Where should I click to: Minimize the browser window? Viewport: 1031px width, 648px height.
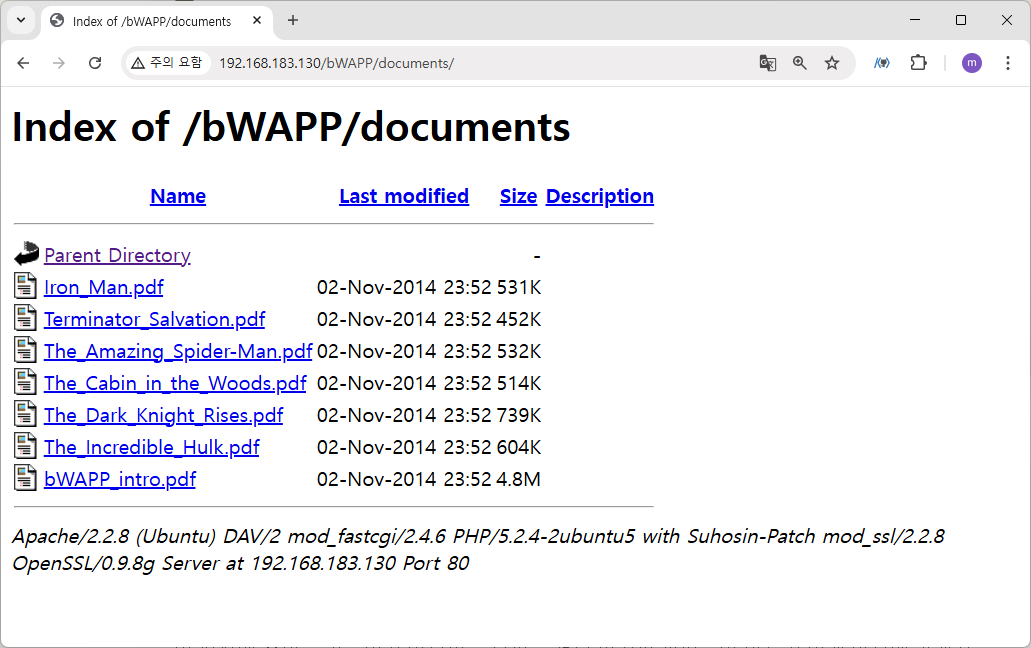pos(915,20)
